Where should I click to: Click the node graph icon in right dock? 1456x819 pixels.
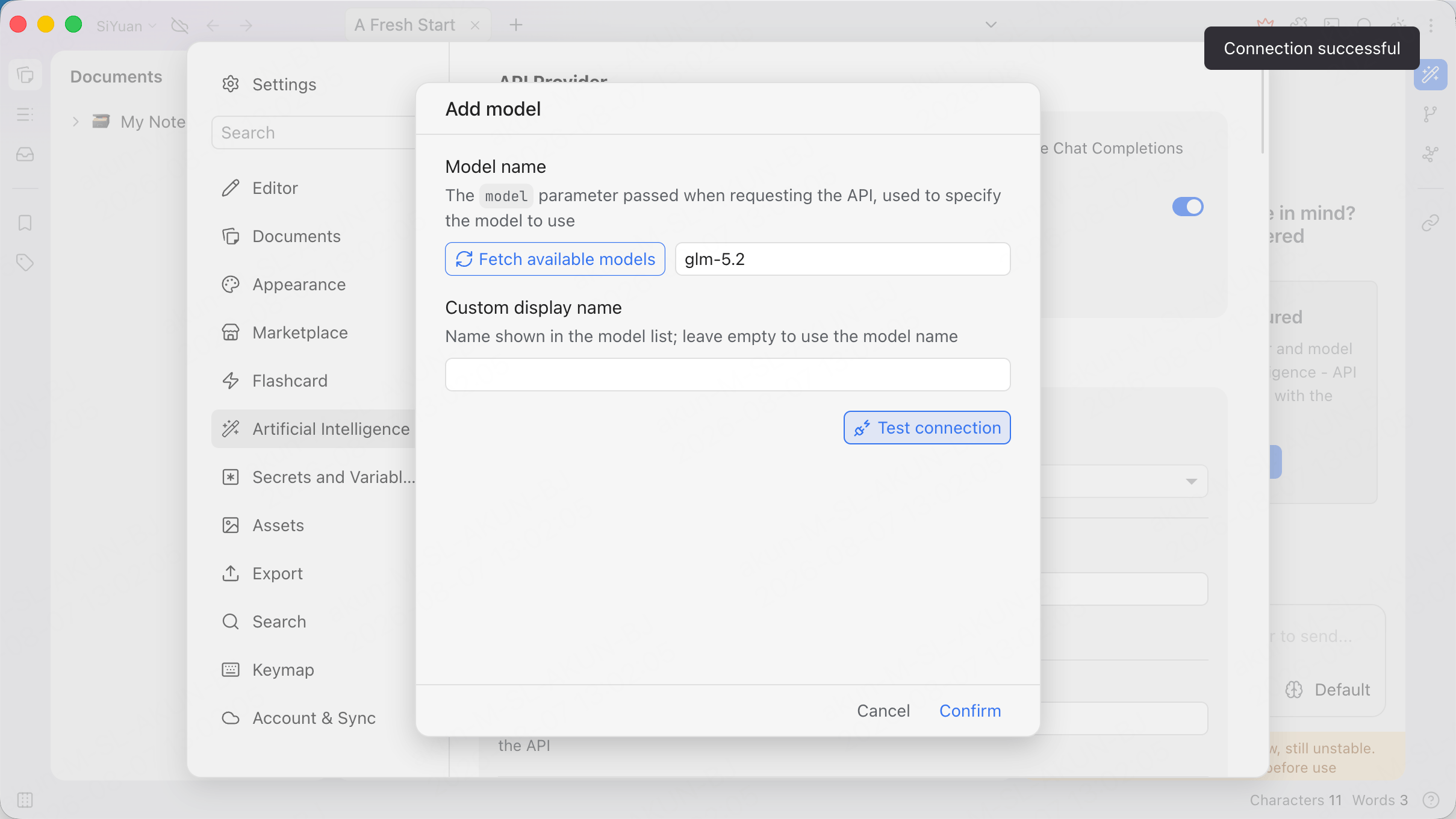[x=1431, y=154]
